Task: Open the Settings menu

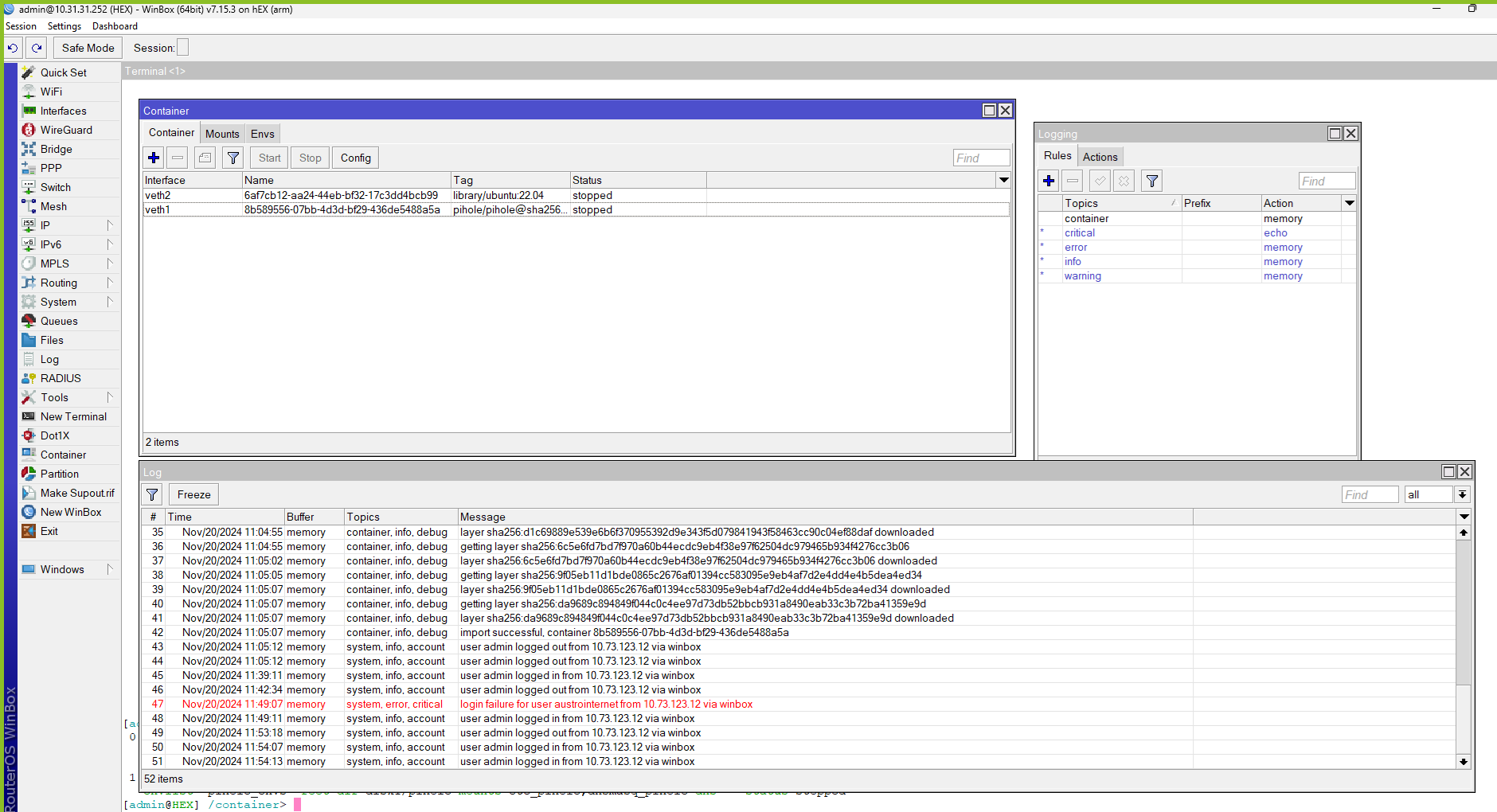Action: 64,26
